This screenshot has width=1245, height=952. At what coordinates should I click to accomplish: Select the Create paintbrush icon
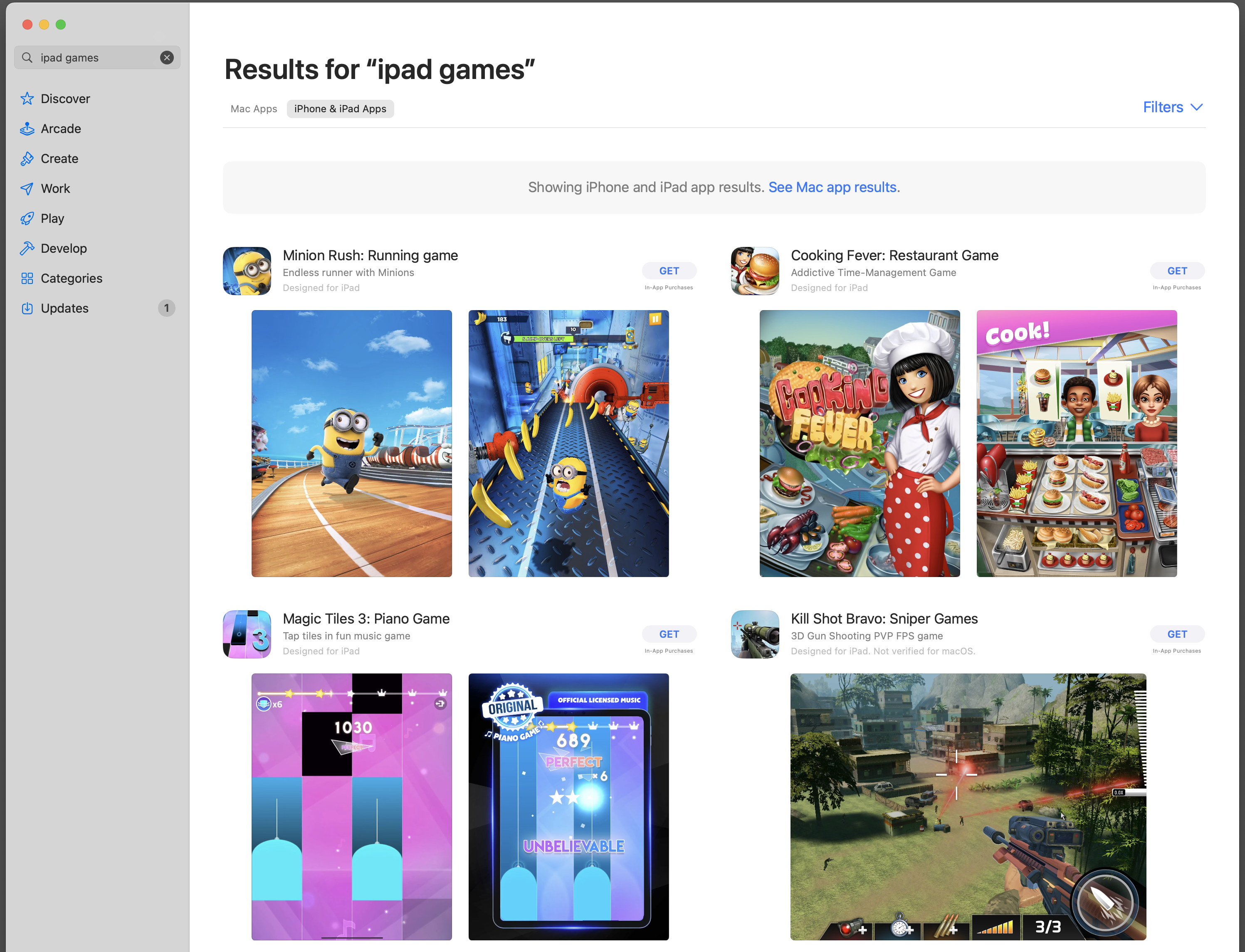(x=27, y=159)
